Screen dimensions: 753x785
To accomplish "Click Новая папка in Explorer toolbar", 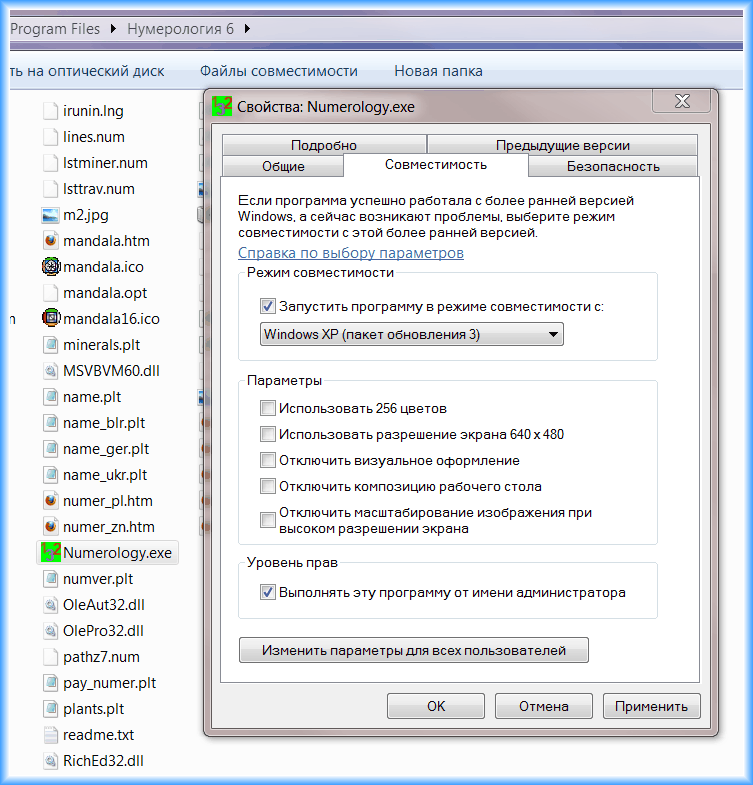I will 439,71.
